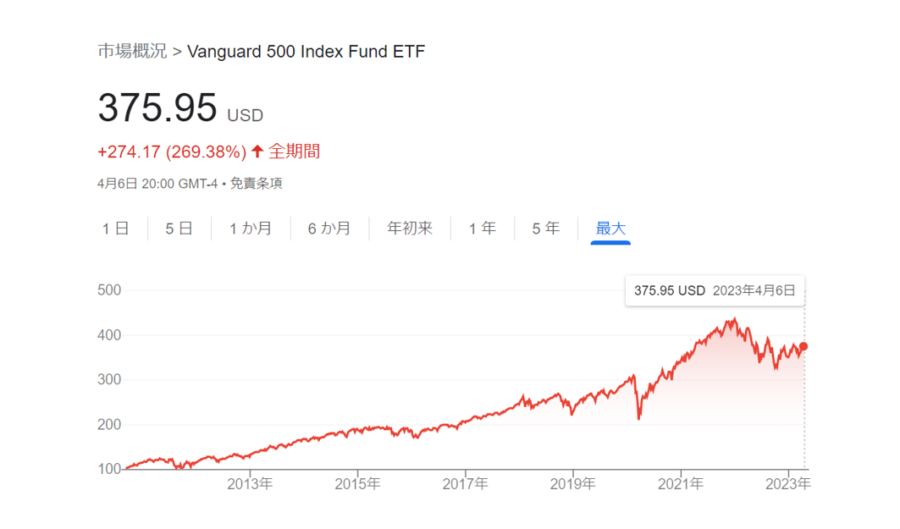Click the 2019年 x-axis label
The height and width of the screenshot is (529, 900).
click(x=573, y=484)
